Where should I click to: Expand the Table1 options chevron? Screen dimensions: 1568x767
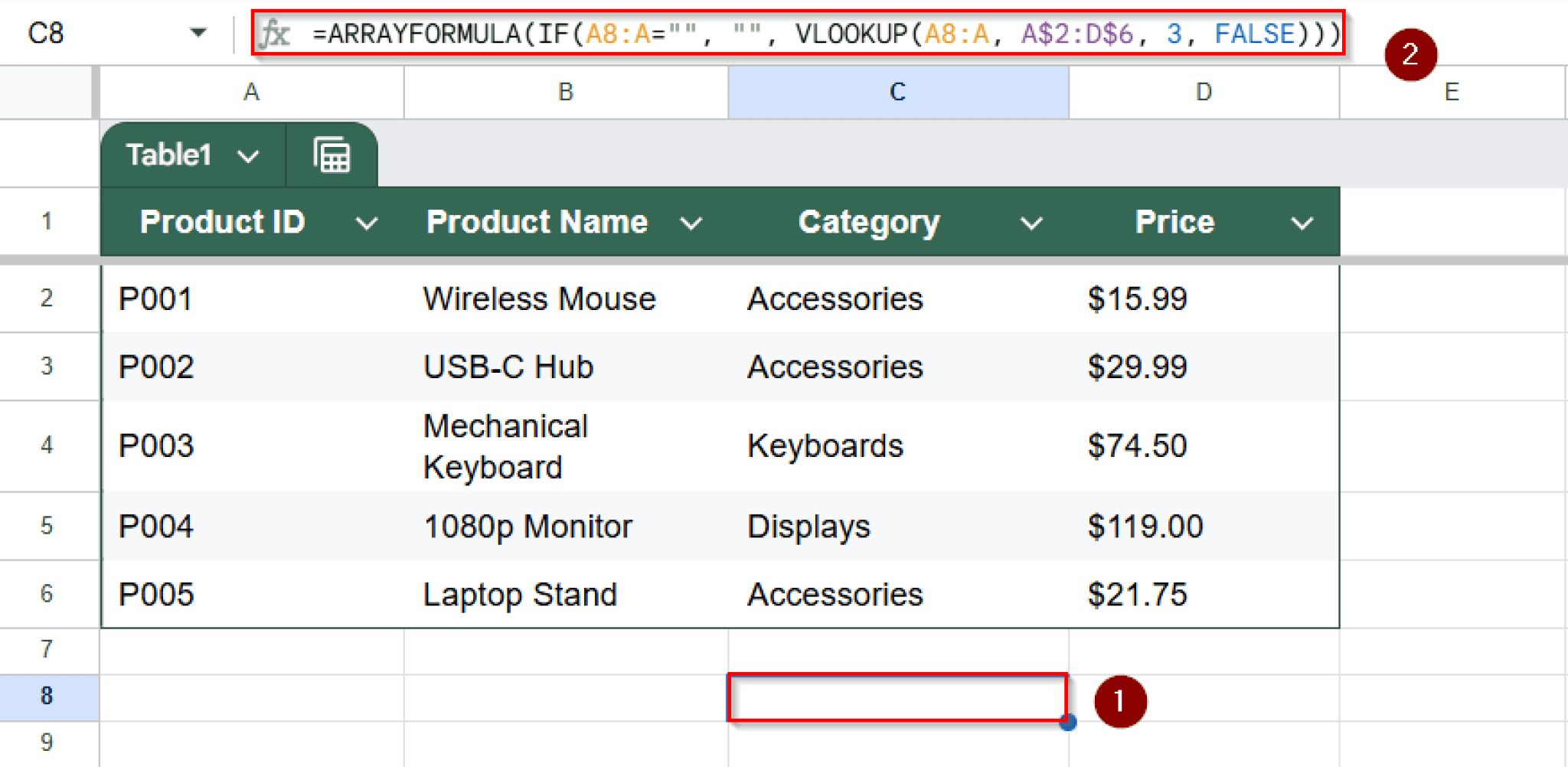[x=247, y=155]
